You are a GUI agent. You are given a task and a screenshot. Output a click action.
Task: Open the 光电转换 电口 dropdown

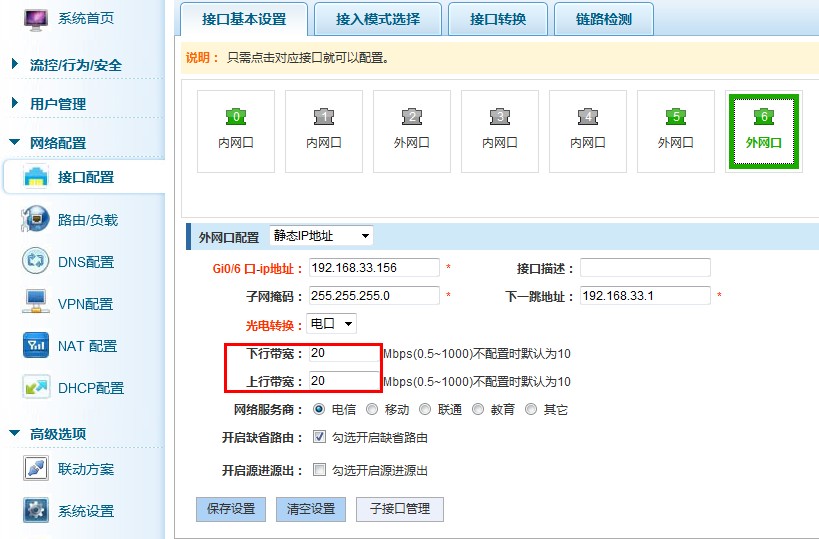click(332, 324)
